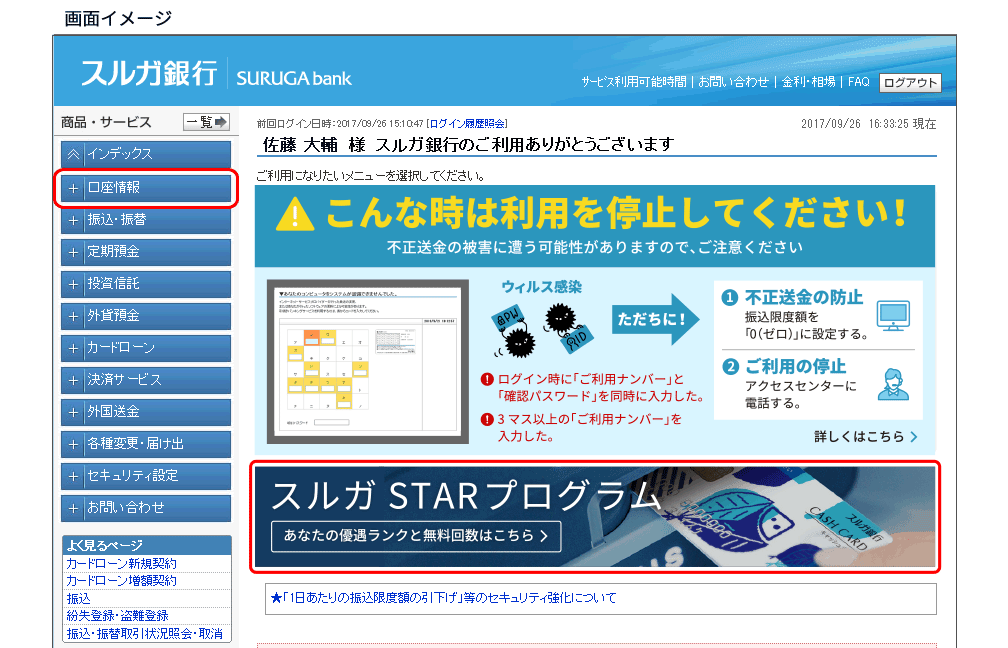The image size is (1008, 648).
Task: Open the FAQ header link
Action: [x=859, y=82]
